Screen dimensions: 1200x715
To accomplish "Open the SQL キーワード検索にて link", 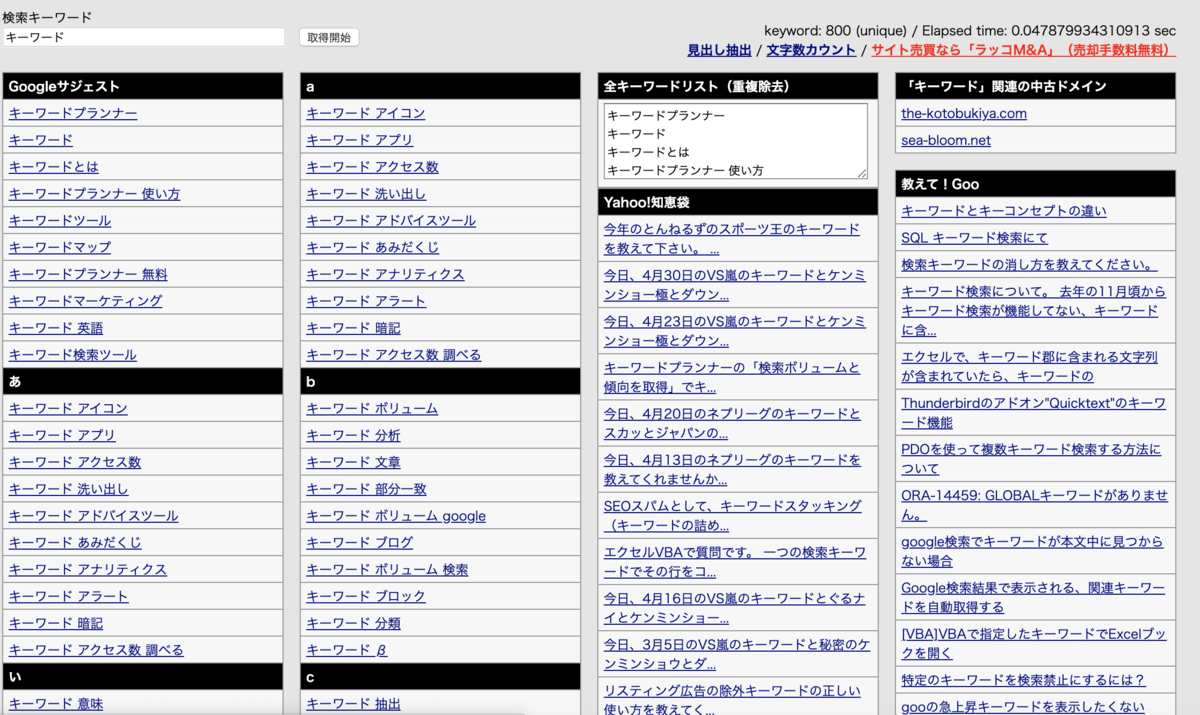I will 974,238.
